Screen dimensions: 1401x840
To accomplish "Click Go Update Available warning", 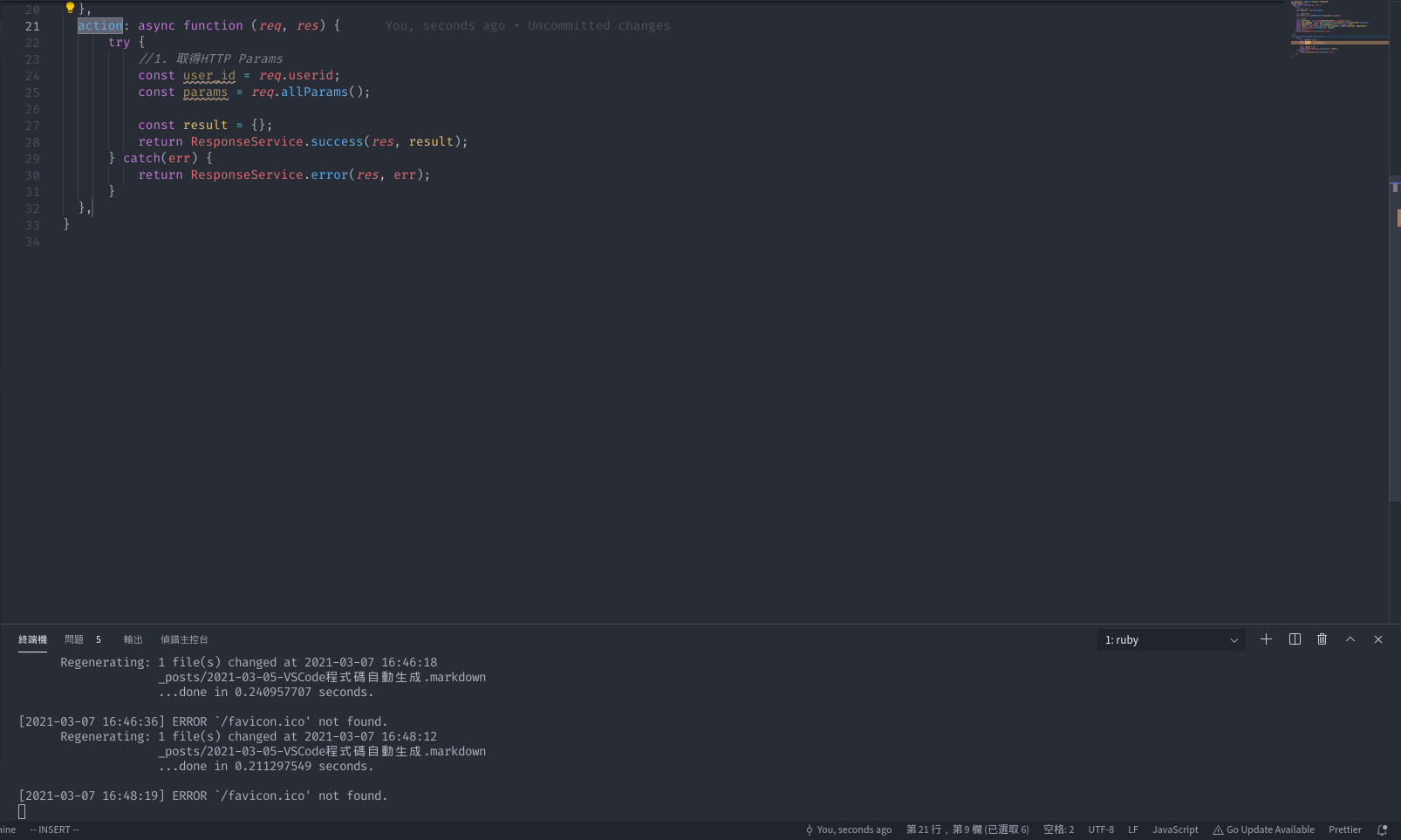I will [x=1263, y=830].
